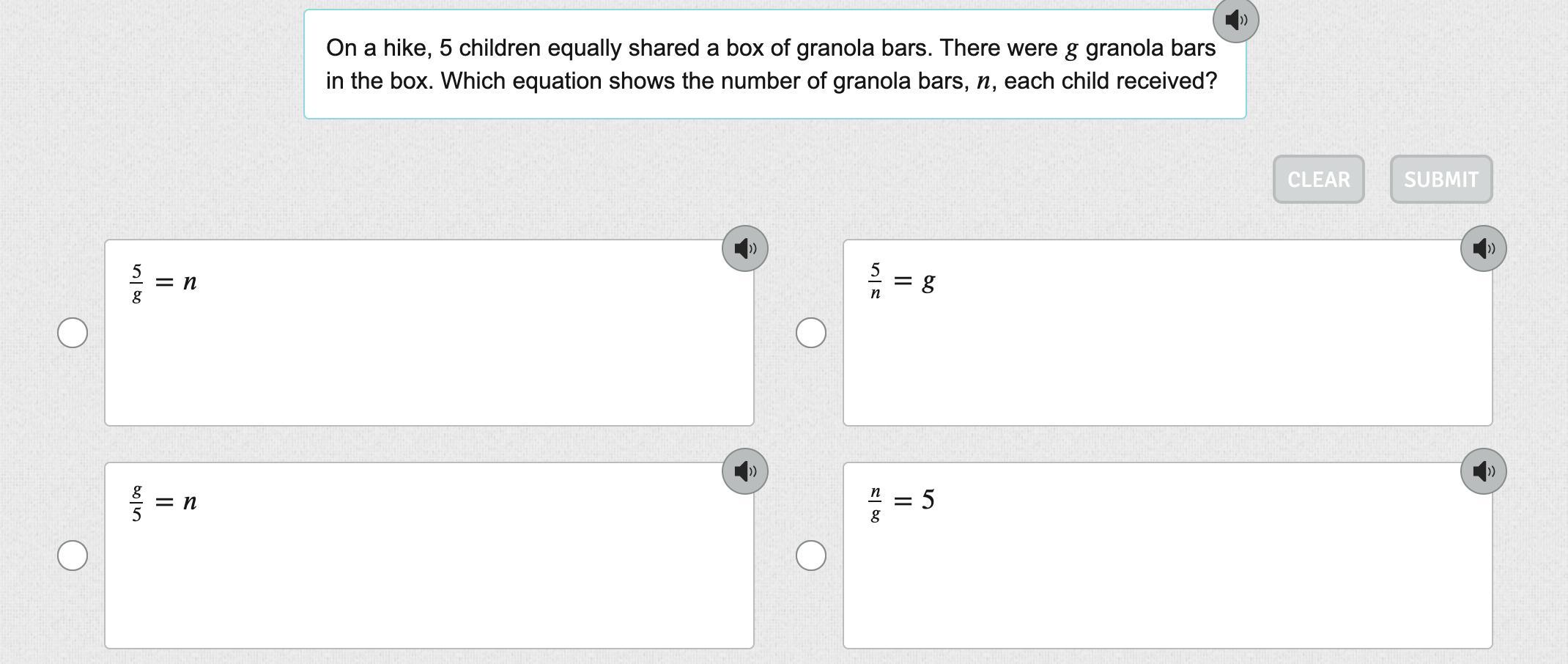Select the radio button for 5/n = g
The height and width of the screenshot is (664, 1568).
pos(811,333)
